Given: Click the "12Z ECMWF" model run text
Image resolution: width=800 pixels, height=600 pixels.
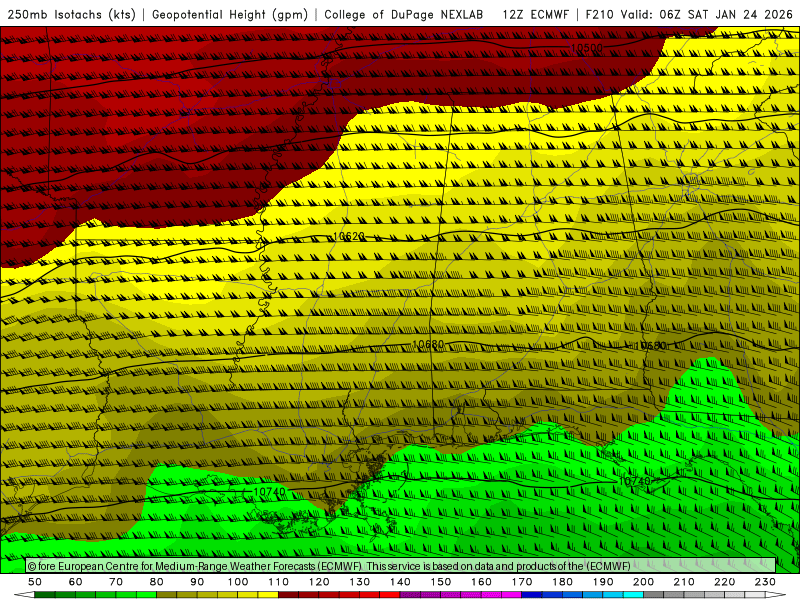Looking at the screenshot, I should 535,14.
